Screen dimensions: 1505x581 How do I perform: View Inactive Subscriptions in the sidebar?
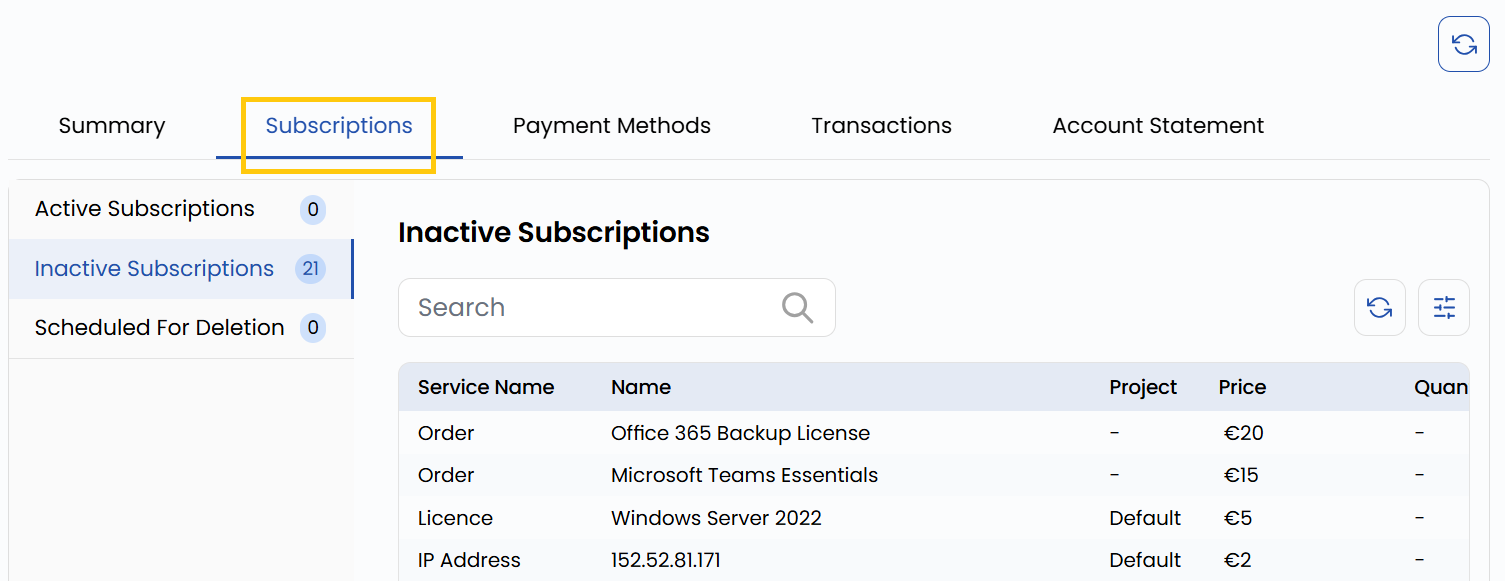coord(154,268)
